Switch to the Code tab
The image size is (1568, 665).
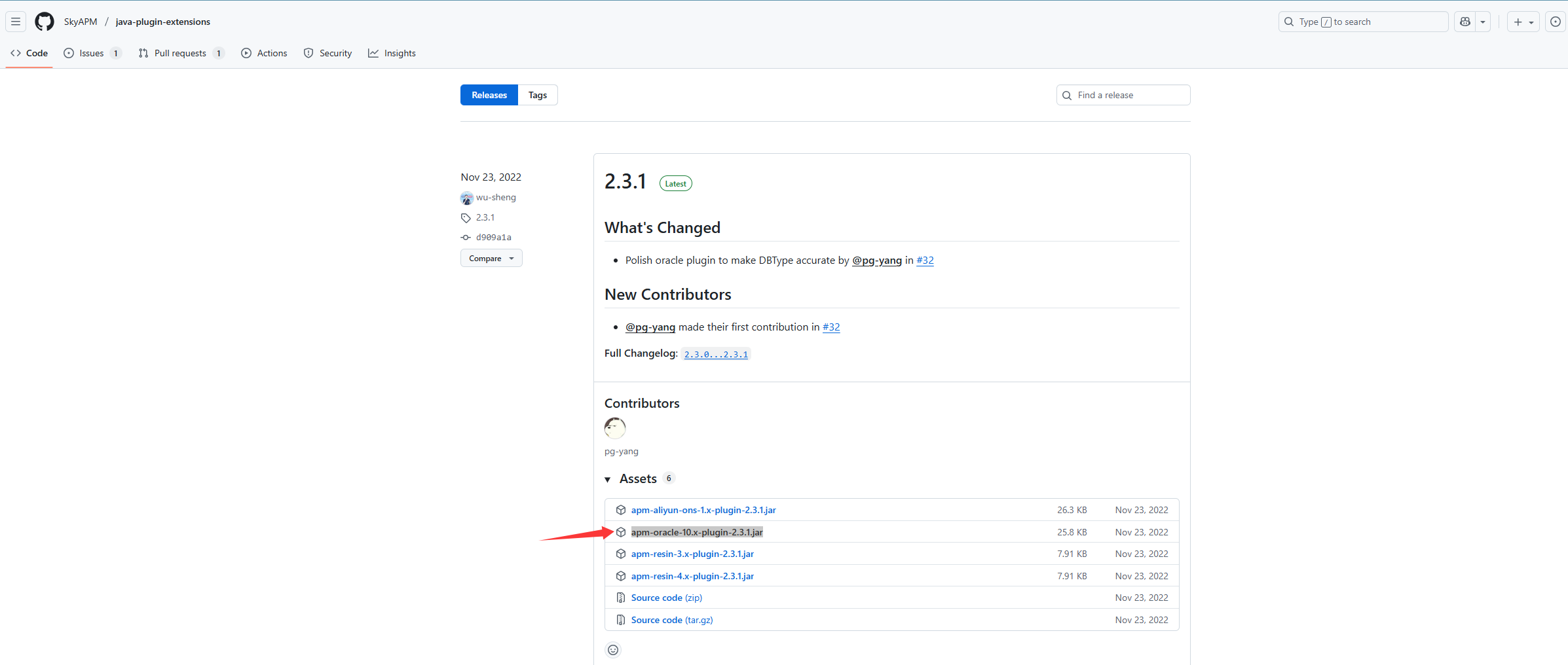coord(29,53)
